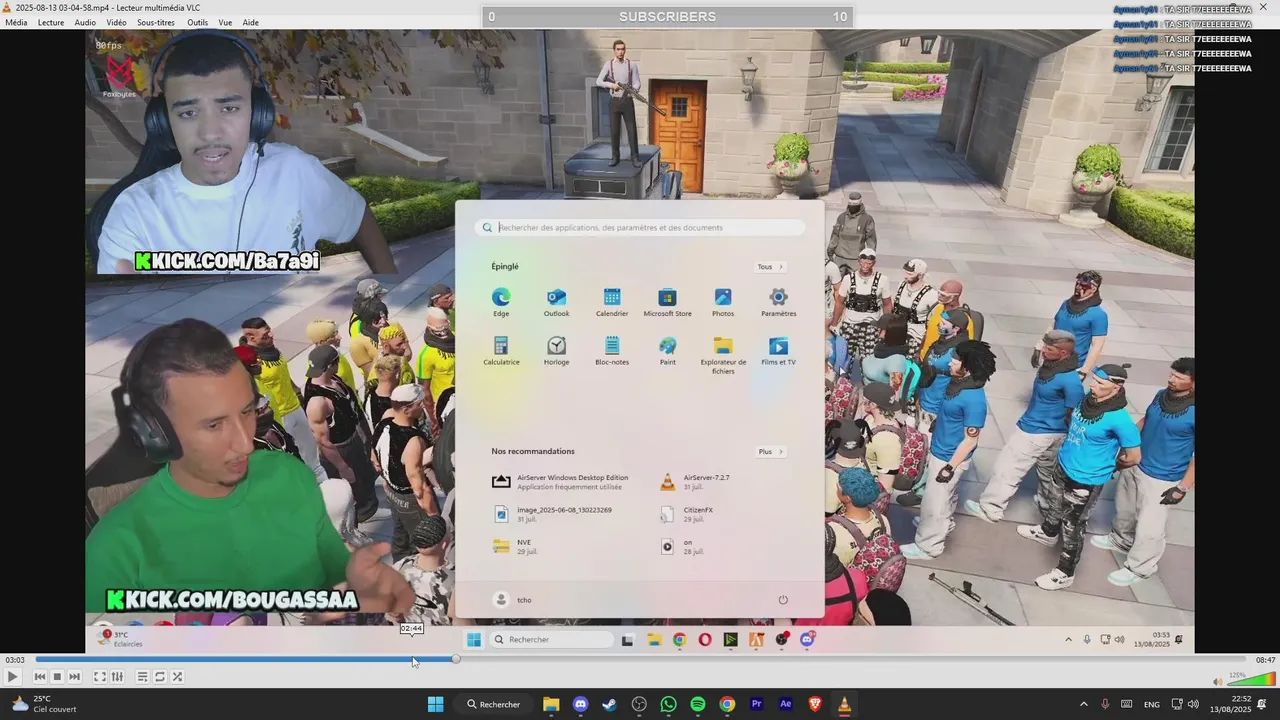
Task: Toggle loop mode in VLC
Action: [159, 677]
